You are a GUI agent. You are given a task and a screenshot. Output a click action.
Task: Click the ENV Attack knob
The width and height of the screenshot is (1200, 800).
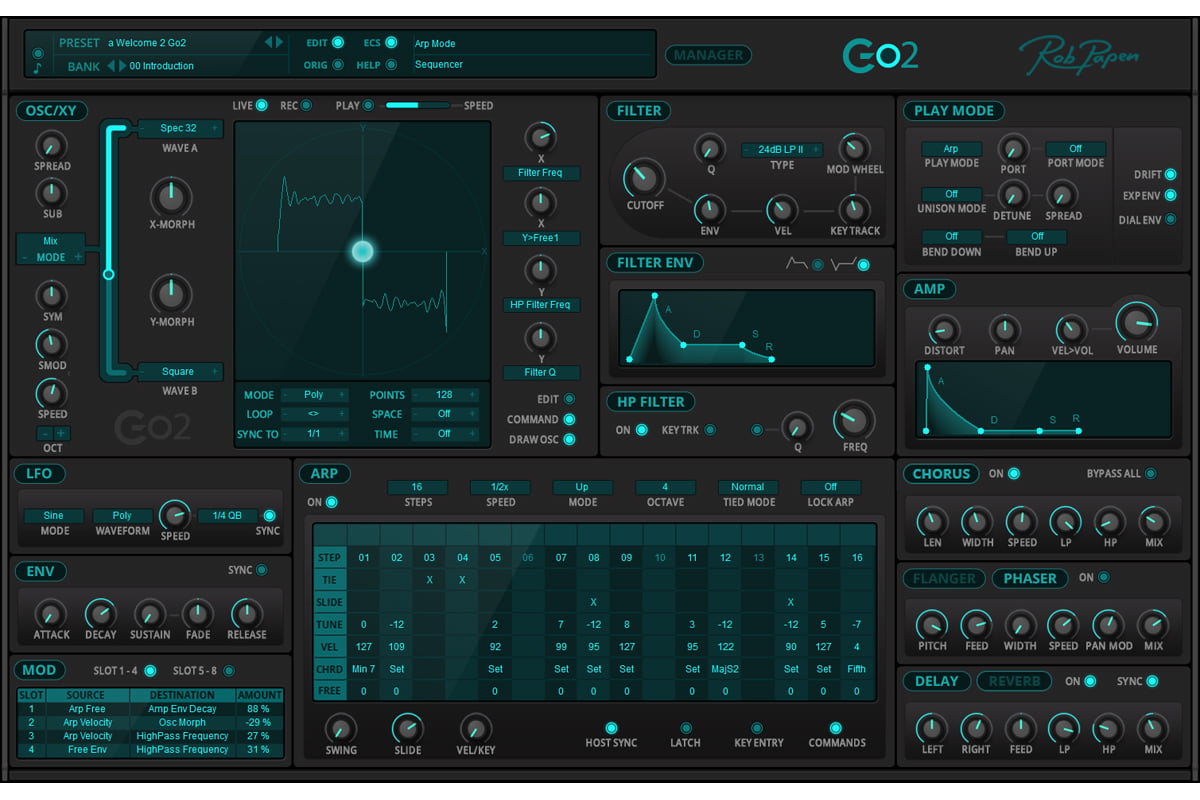click(51, 614)
